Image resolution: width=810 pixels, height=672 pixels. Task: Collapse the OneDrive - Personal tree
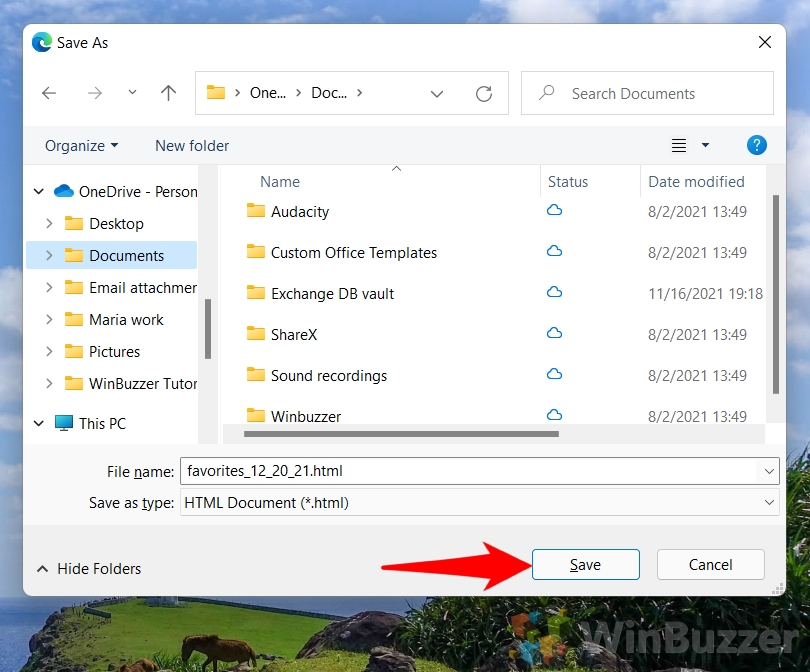pyautogui.click(x=39, y=192)
